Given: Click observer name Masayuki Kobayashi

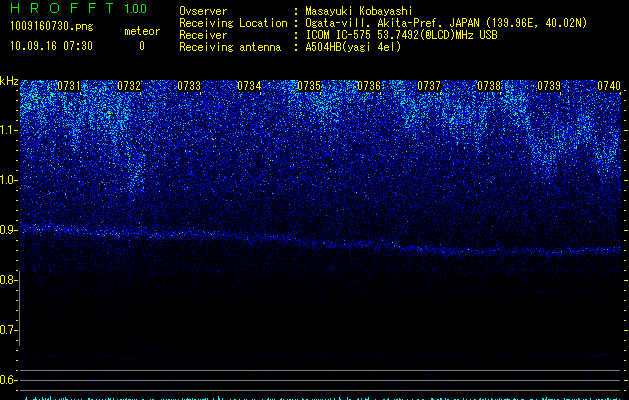Looking at the screenshot, I should pos(359,11).
